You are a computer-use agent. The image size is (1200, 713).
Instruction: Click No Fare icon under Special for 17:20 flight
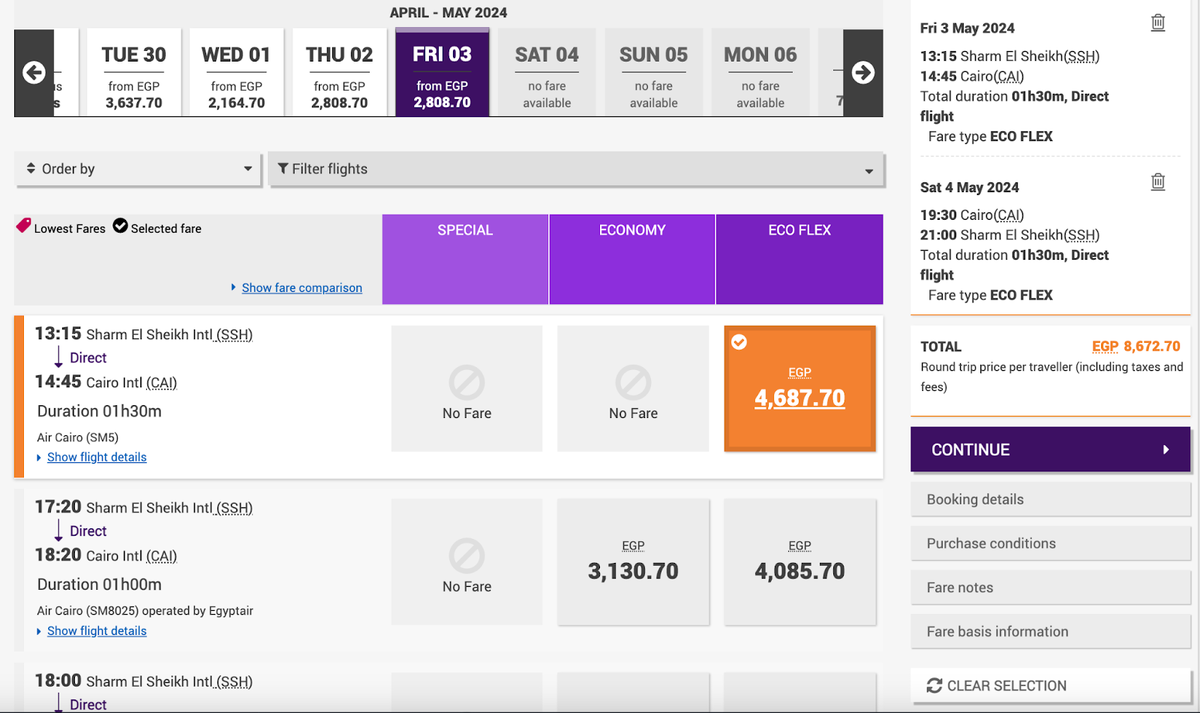[467, 555]
